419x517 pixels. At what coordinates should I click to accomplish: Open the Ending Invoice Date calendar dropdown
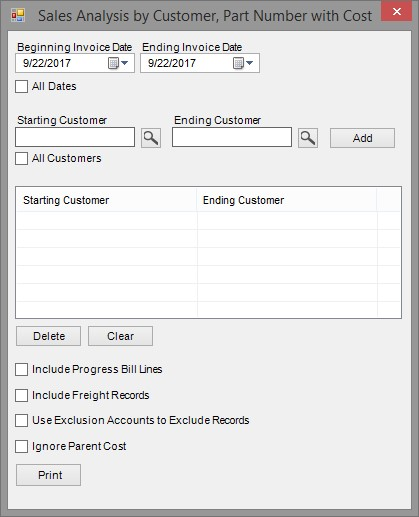click(243, 63)
